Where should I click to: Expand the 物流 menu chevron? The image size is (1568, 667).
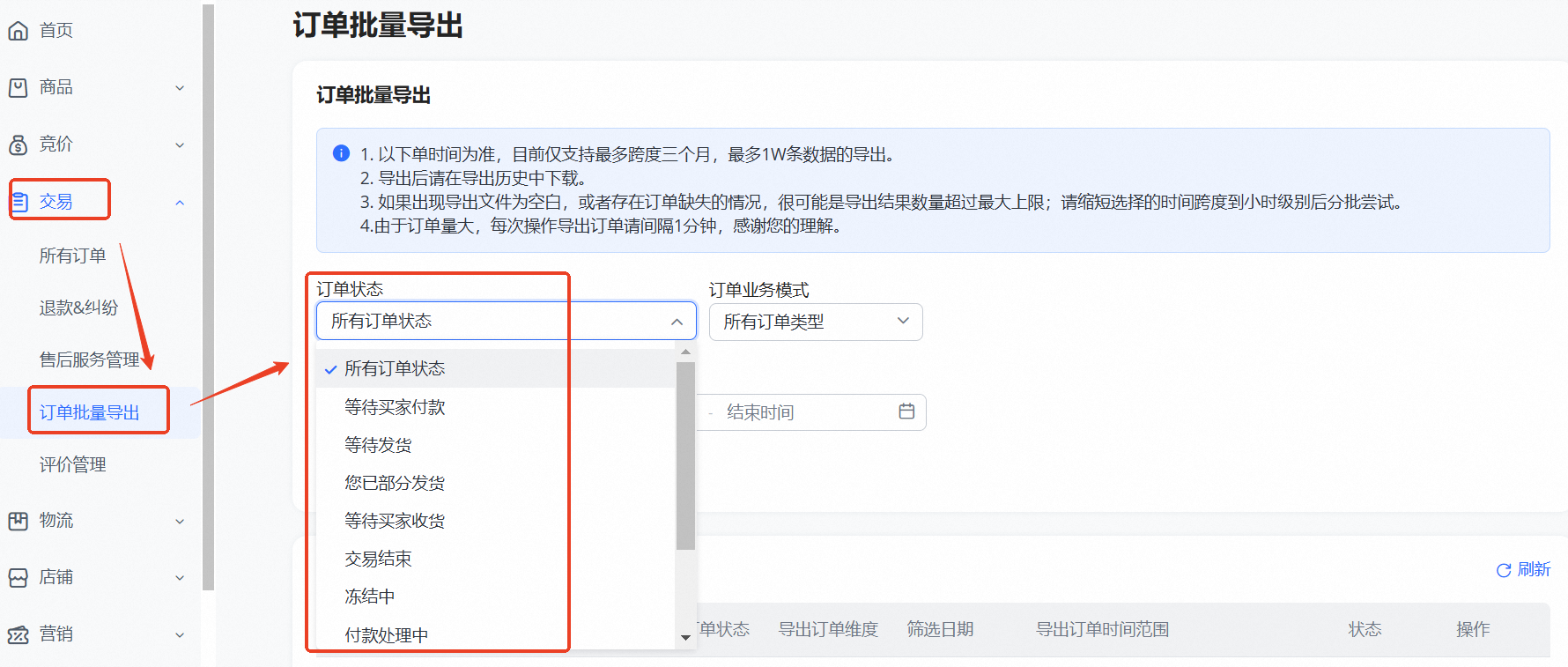click(x=180, y=522)
